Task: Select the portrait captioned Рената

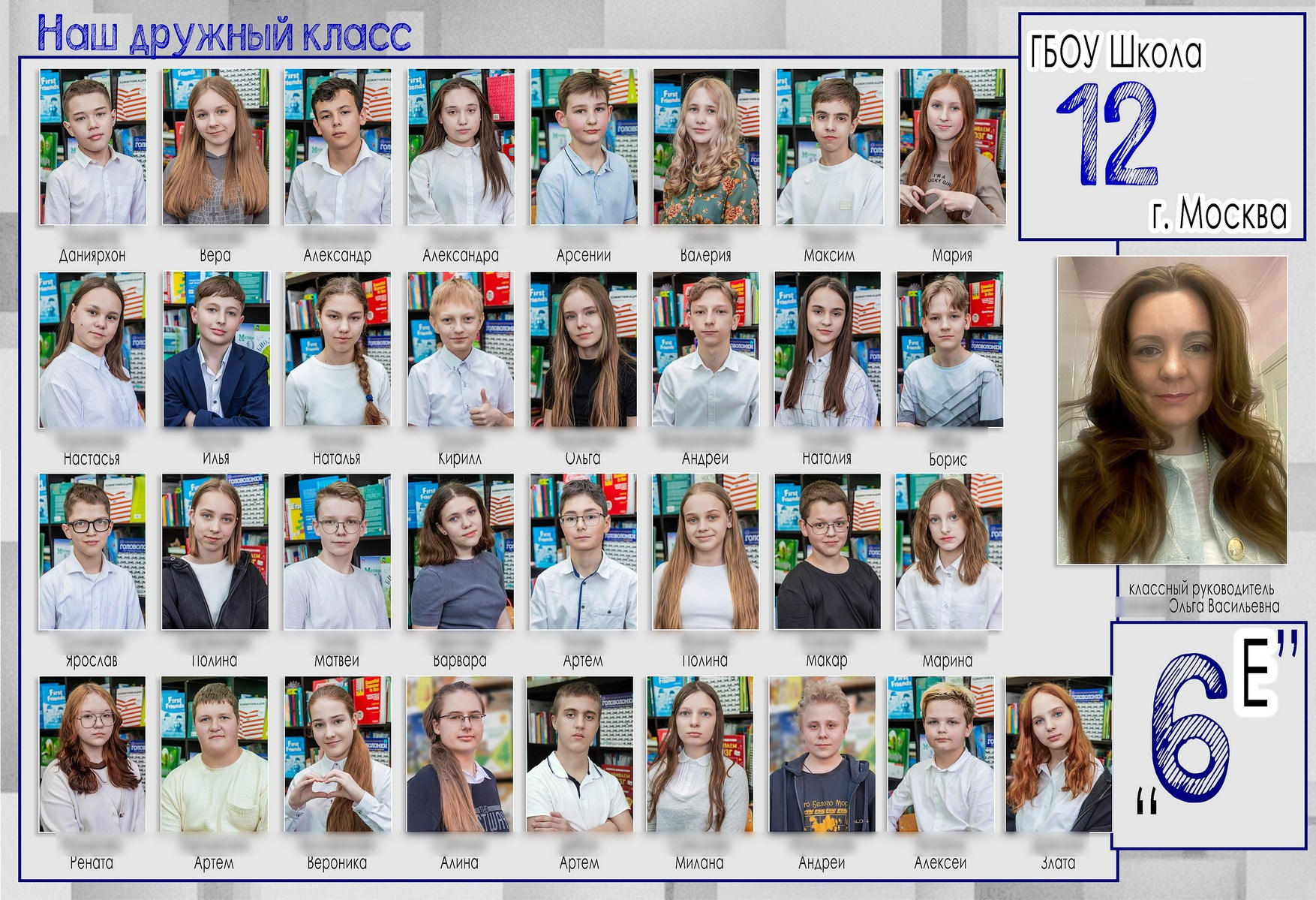Action: (x=92, y=754)
